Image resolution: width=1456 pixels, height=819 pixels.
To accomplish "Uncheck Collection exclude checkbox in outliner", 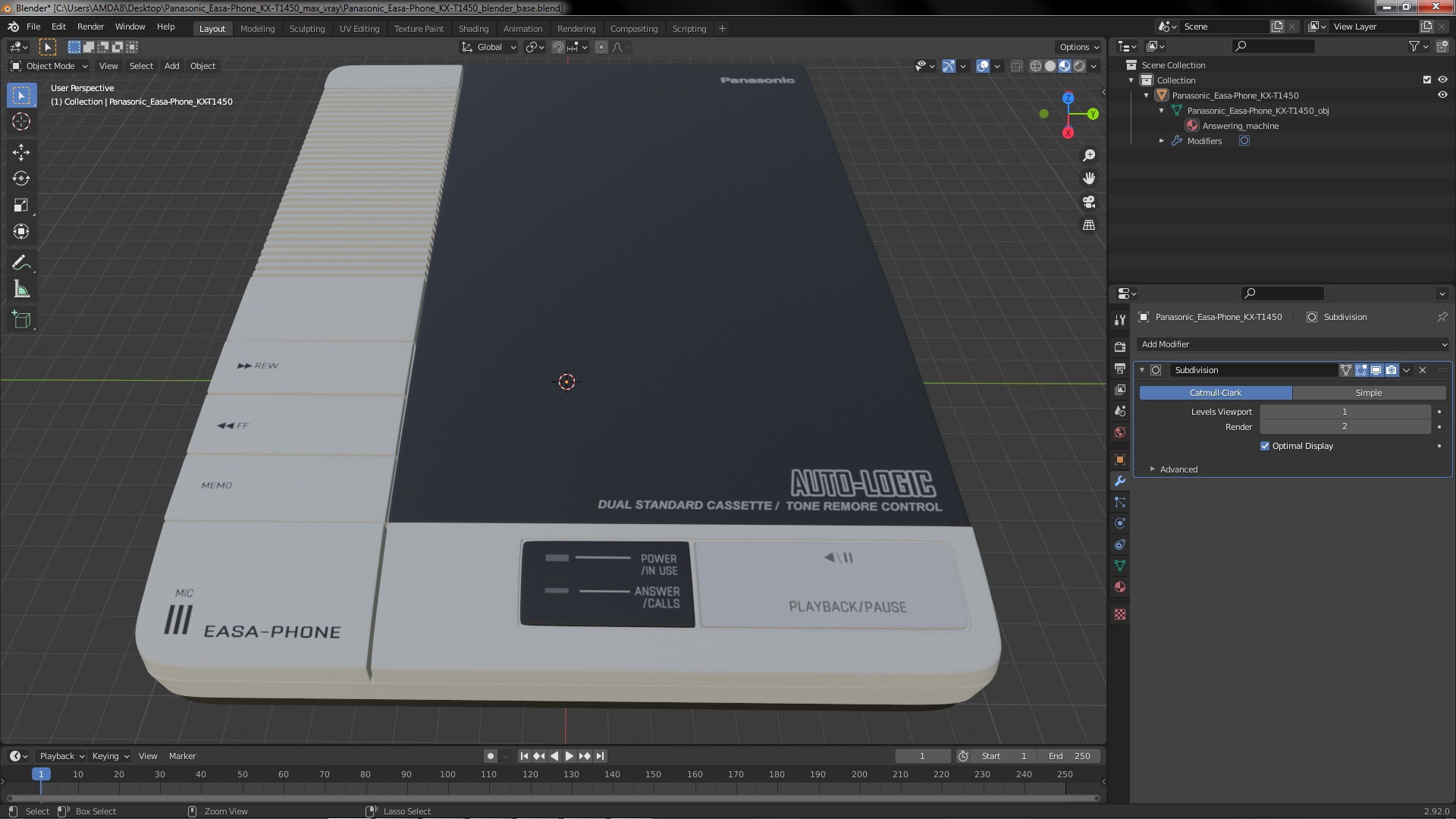I will click(1427, 80).
